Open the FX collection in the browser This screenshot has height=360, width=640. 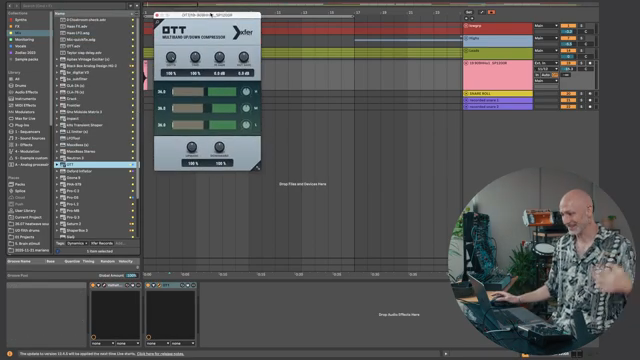click(17, 26)
